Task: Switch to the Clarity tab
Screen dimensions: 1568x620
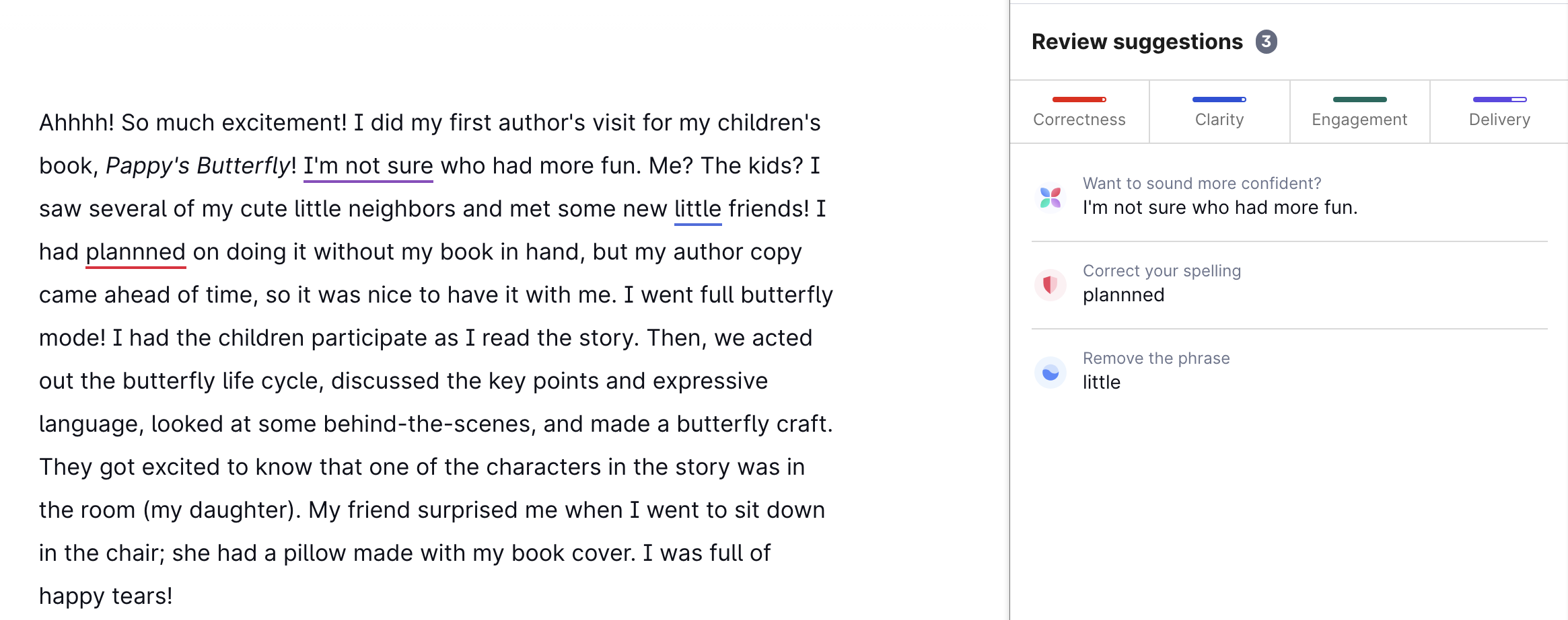Action: point(1219,120)
